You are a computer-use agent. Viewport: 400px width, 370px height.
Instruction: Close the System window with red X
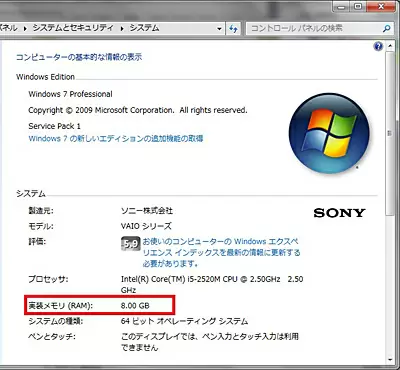point(381,6)
